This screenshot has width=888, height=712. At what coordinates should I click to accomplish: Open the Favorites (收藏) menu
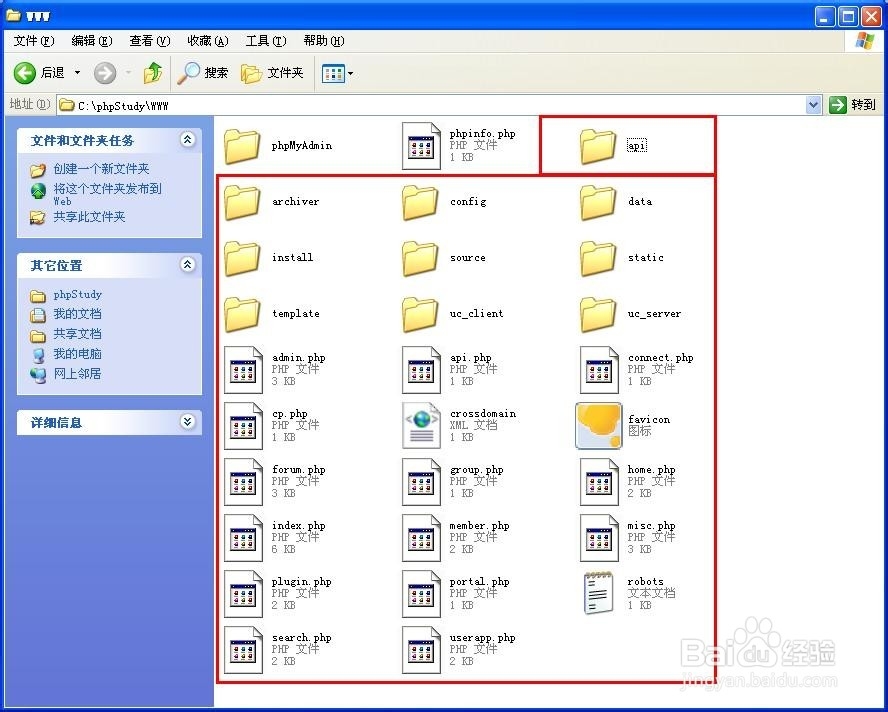pyautogui.click(x=208, y=41)
